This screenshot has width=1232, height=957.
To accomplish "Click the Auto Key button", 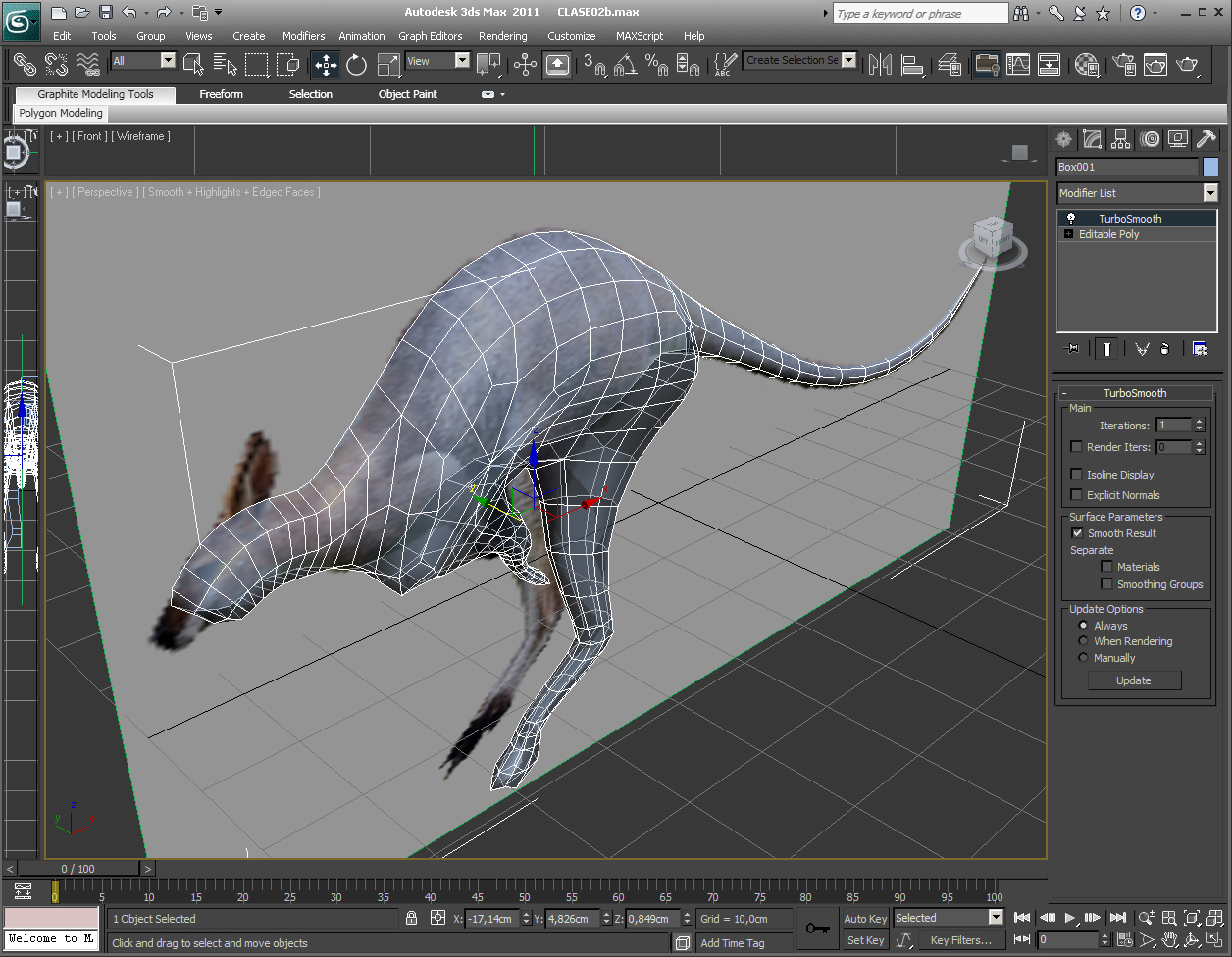I will 865,919.
